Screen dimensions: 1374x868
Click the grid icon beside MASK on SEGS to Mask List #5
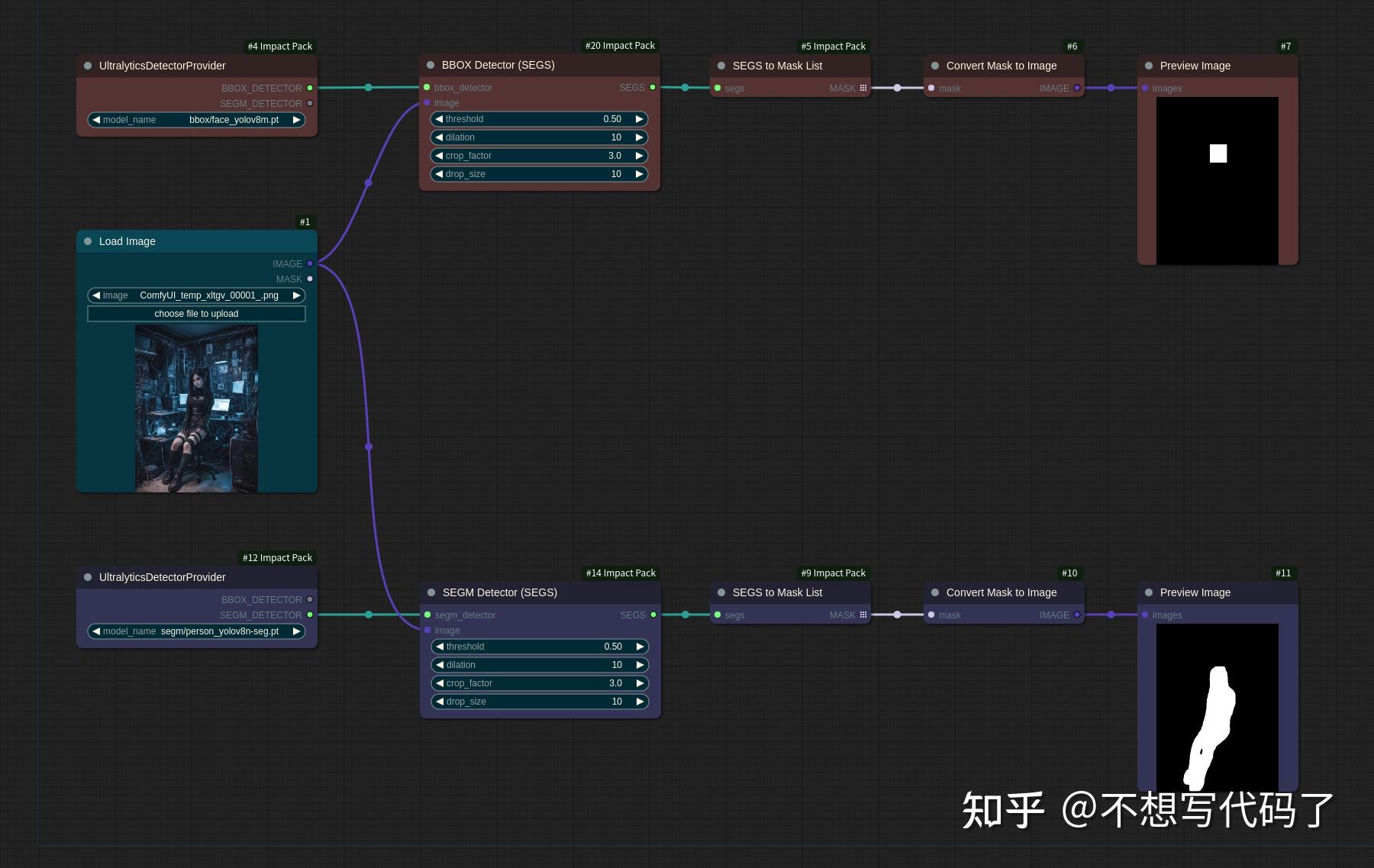[863, 88]
